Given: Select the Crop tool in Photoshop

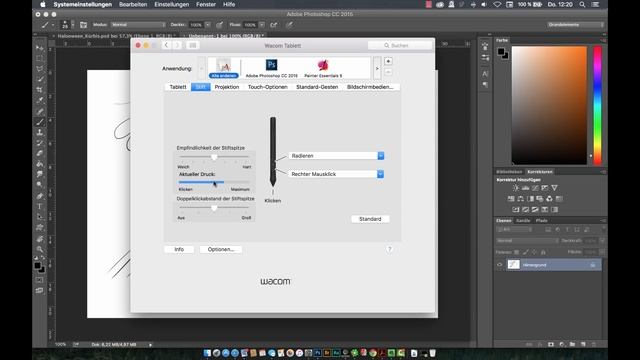Looking at the screenshot, I should pos(40,90).
